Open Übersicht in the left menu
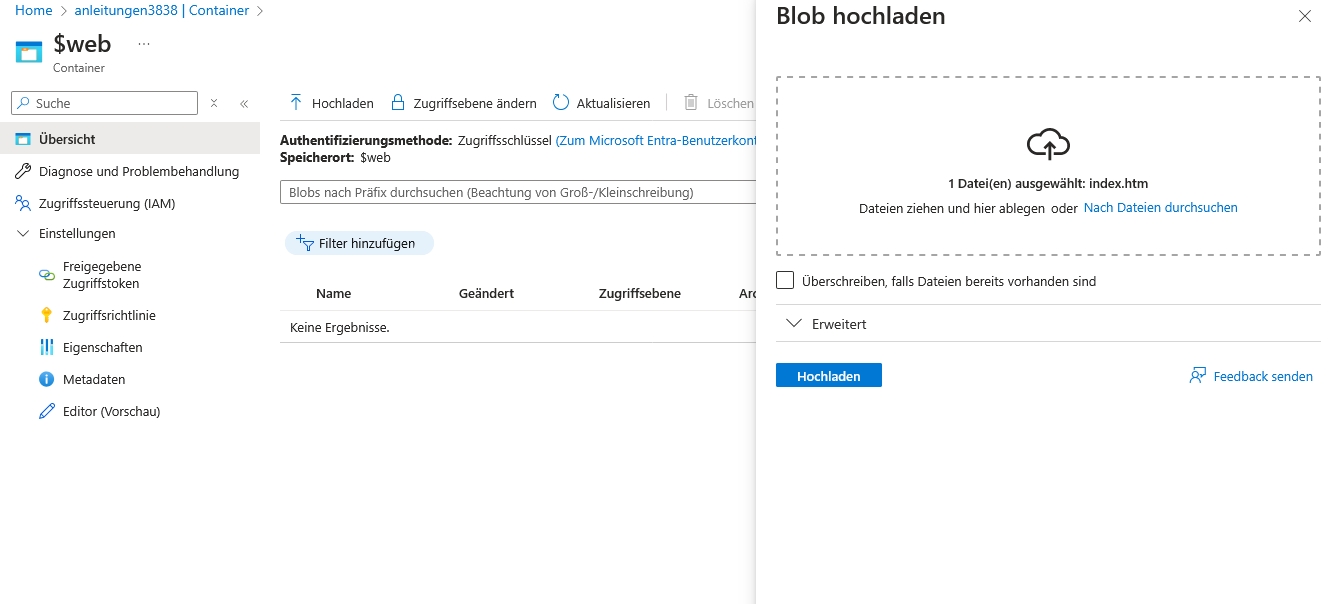The image size is (1341, 604). (67, 139)
